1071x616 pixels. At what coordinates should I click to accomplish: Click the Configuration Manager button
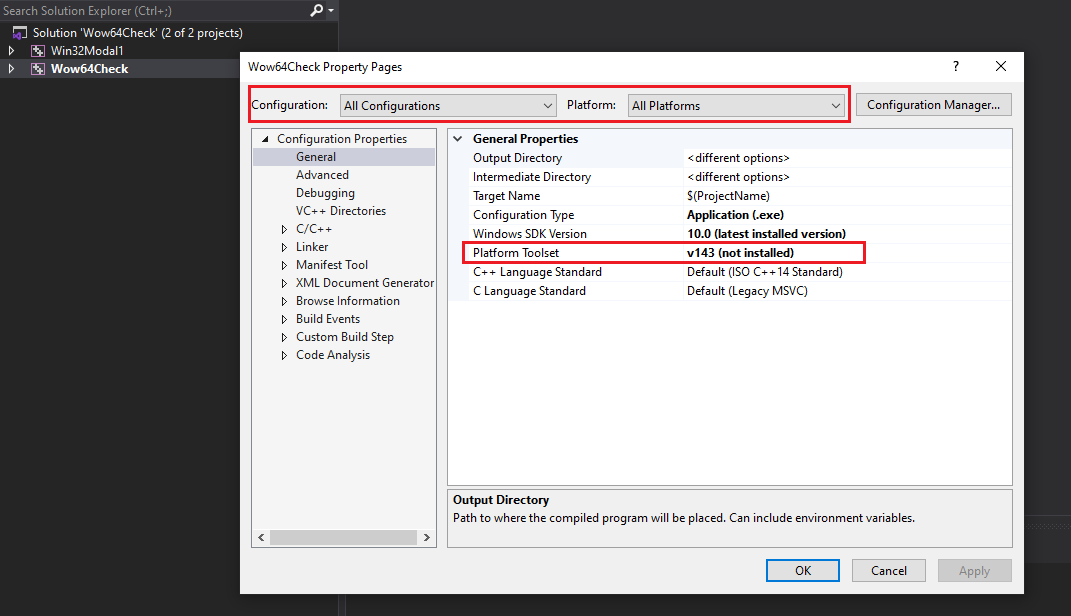(933, 104)
